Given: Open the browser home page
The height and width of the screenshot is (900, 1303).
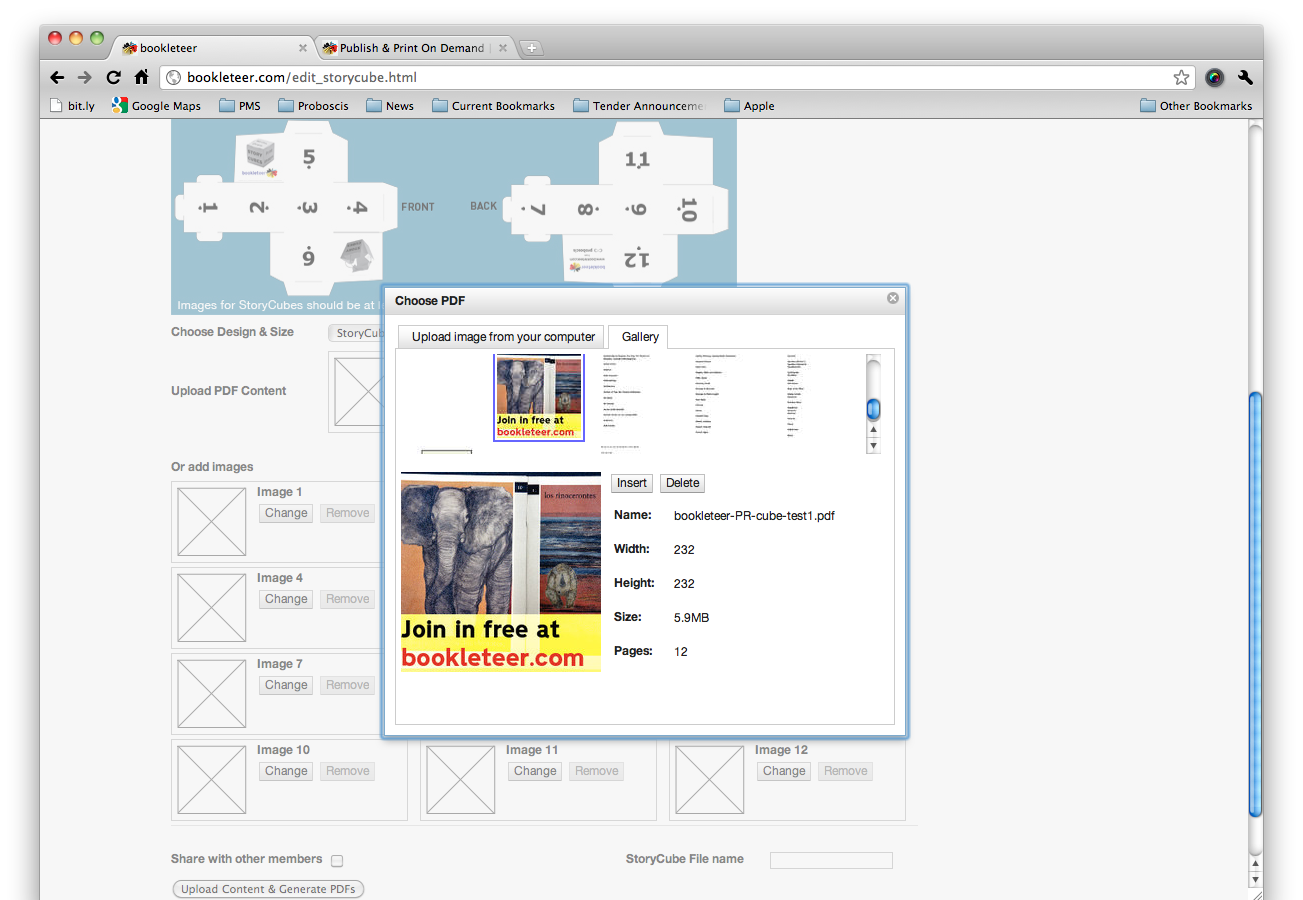Looking at the screenshot, I should tap(141, 77).
